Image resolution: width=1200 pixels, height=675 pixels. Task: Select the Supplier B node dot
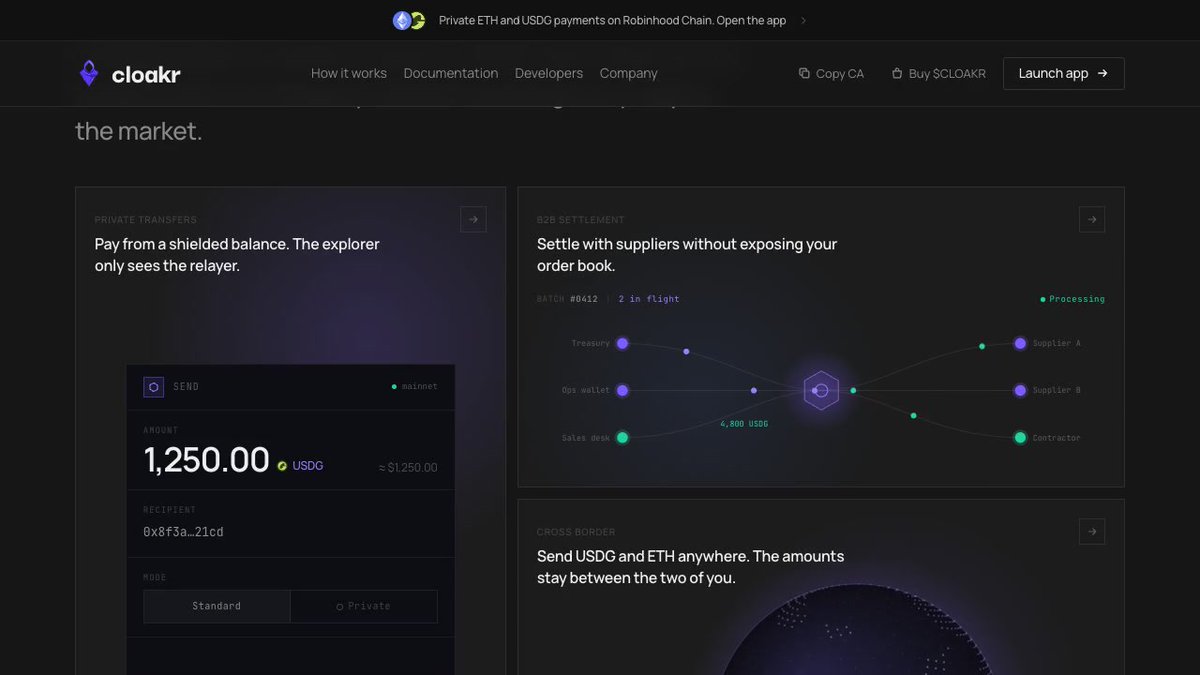click(x=1020, y=390)
